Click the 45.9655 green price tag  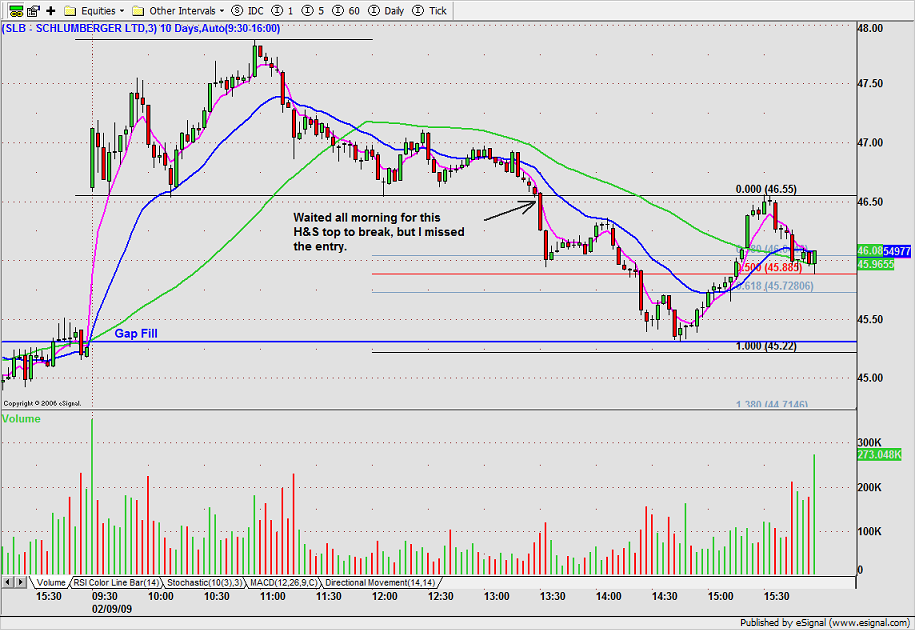[875, 264]
